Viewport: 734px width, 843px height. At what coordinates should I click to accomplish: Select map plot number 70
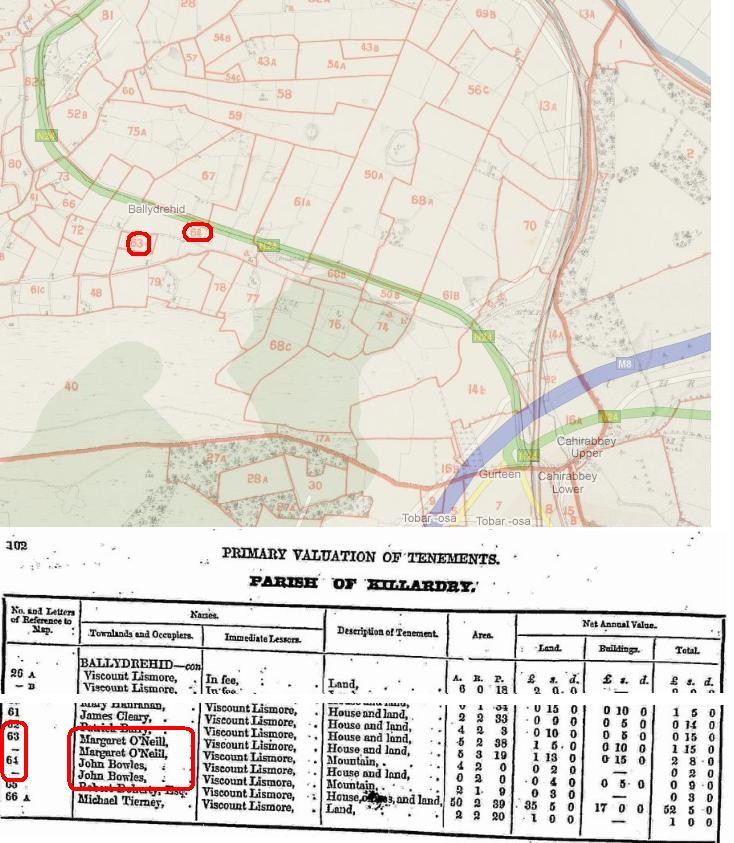[529, 225]
